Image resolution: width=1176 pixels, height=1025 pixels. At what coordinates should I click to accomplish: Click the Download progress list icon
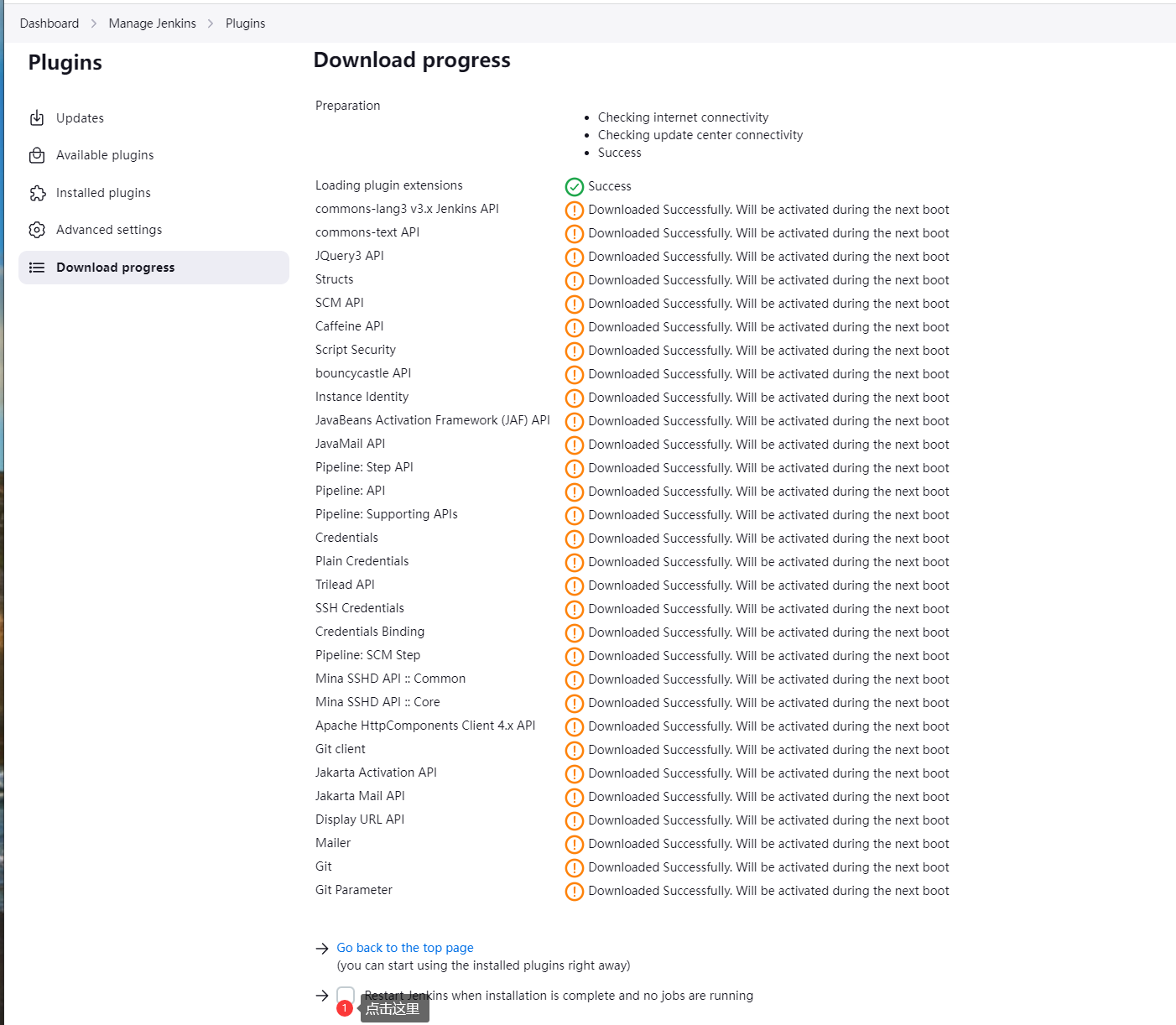[x=37, y=268]
